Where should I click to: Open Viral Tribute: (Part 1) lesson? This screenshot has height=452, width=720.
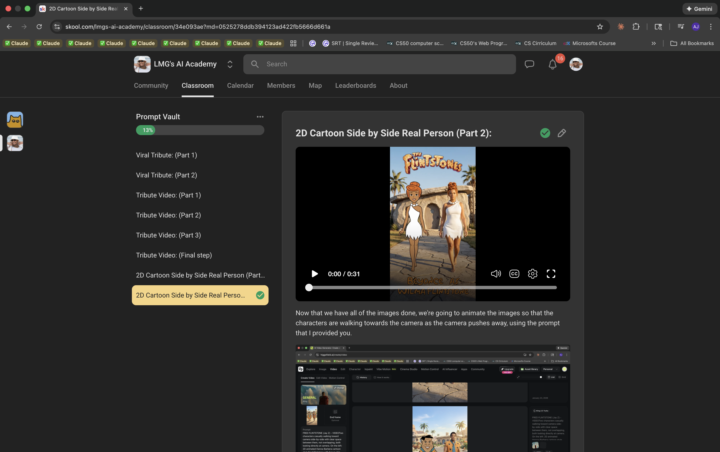click(166, 155)
